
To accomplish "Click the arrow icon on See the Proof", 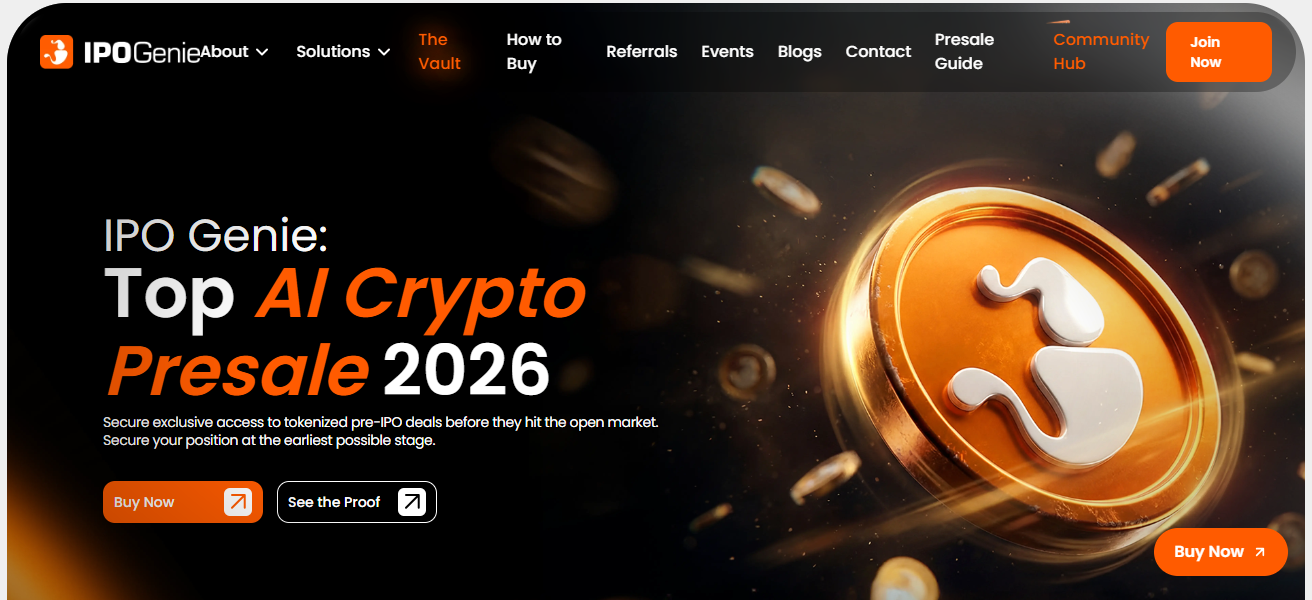I will tap(412, 502).
